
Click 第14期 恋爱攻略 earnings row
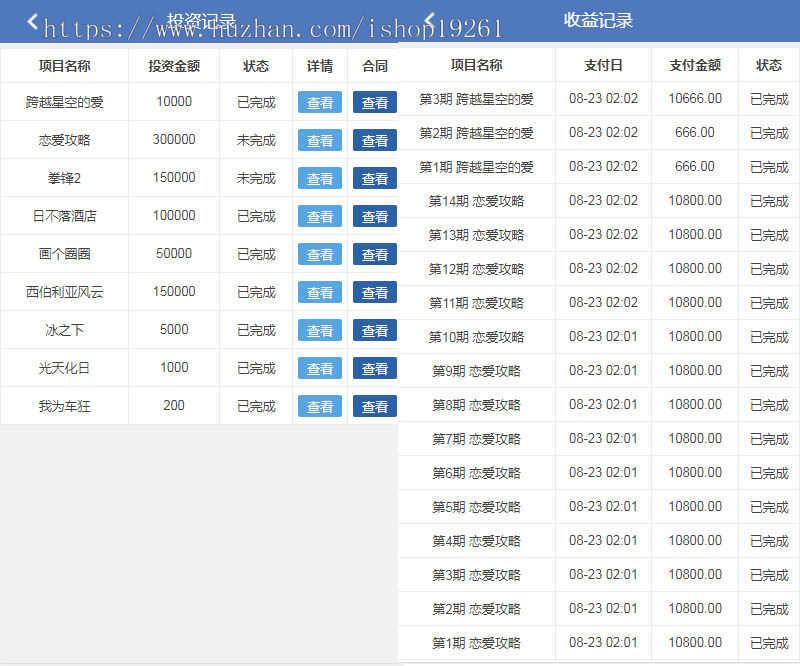tap(598, 201)
